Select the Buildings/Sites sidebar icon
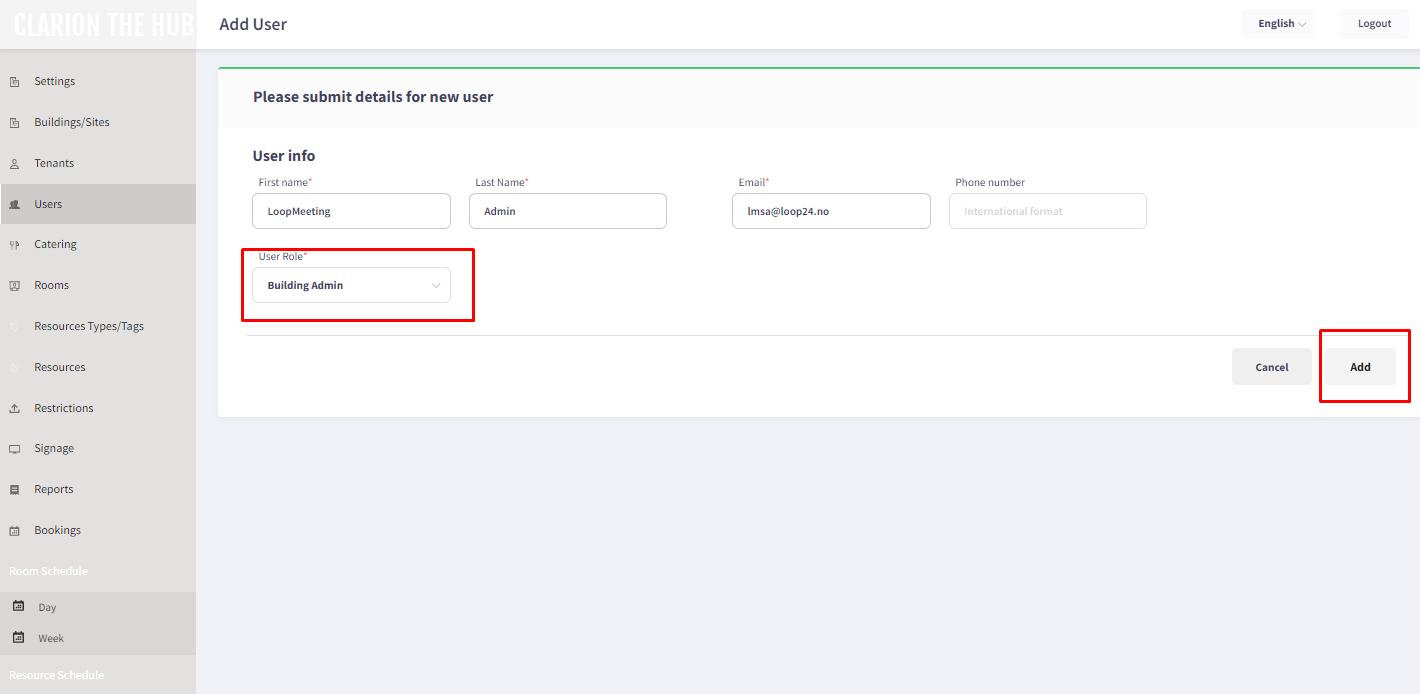 pos(15,121)
